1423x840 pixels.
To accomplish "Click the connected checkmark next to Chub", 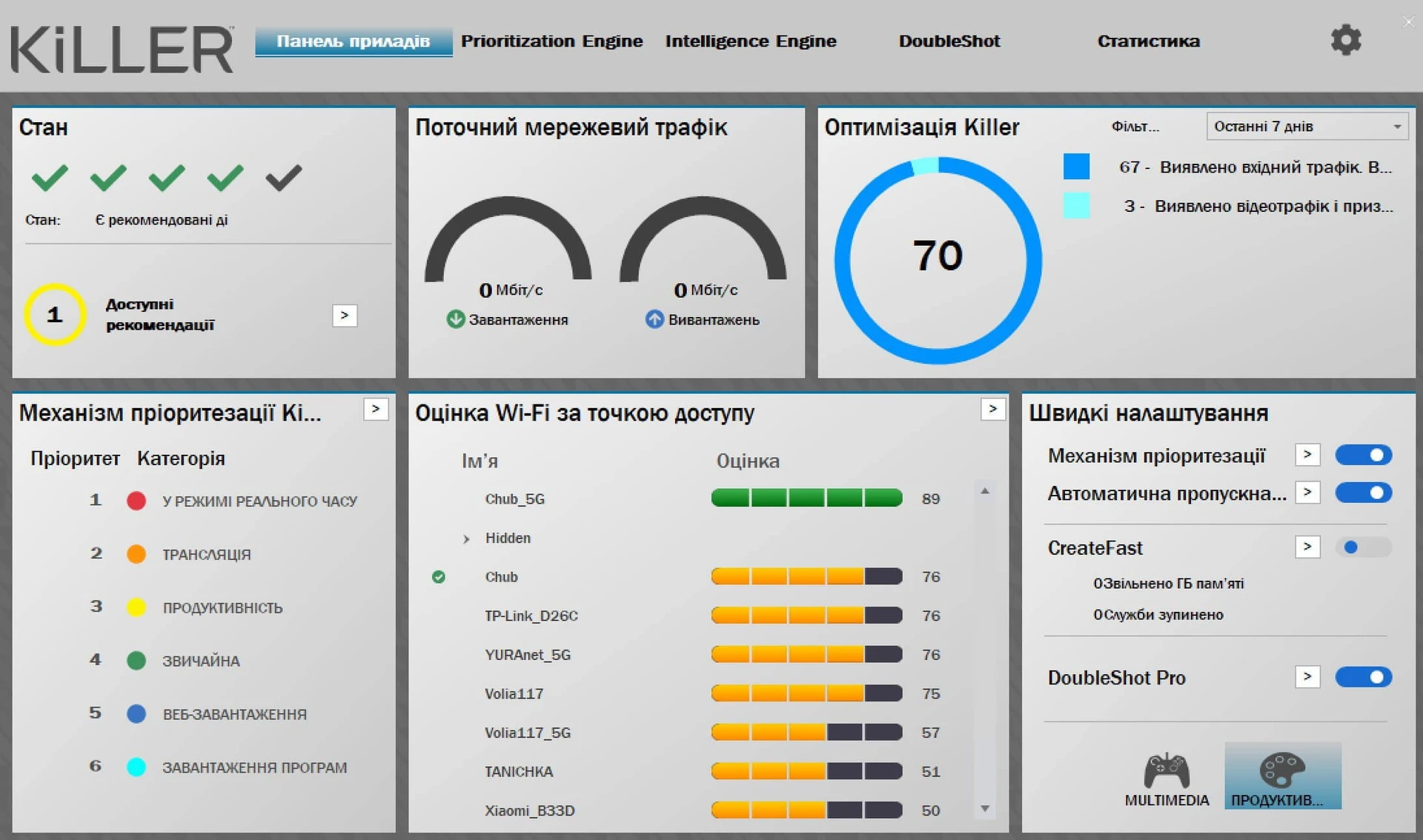I will [x=439, y=577].
